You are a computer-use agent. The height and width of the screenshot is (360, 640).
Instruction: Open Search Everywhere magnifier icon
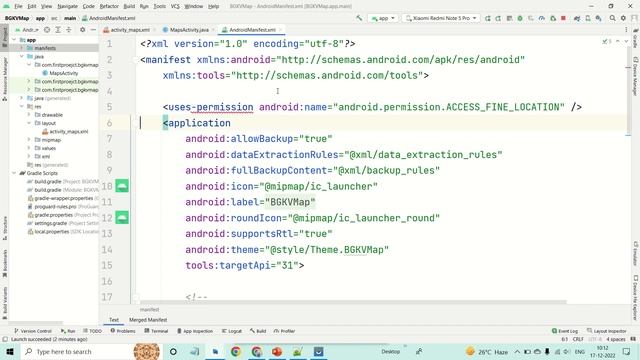pos(613,18)
